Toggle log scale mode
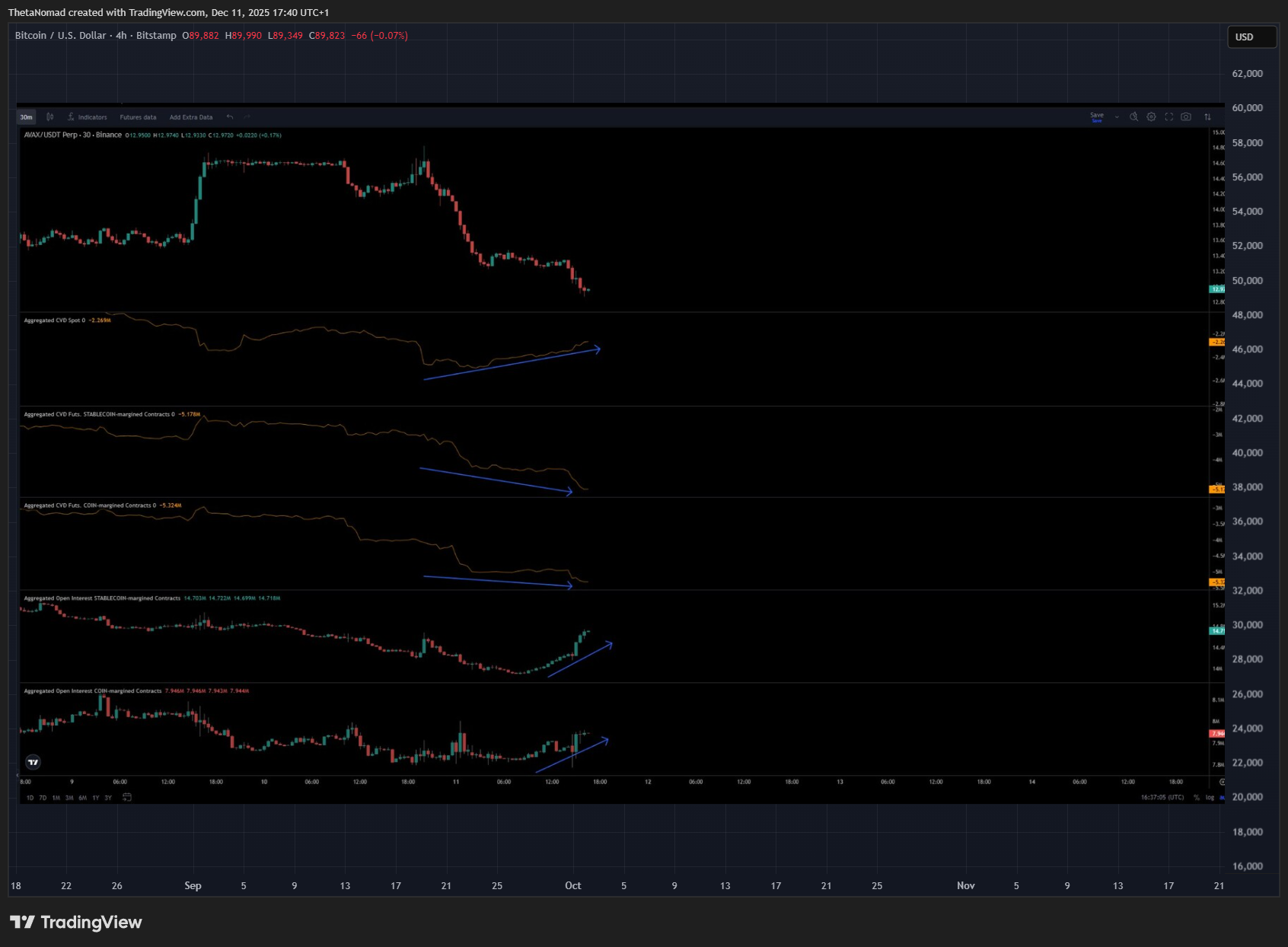Viewport: 1288px width, 947px height. point(1210,798)
